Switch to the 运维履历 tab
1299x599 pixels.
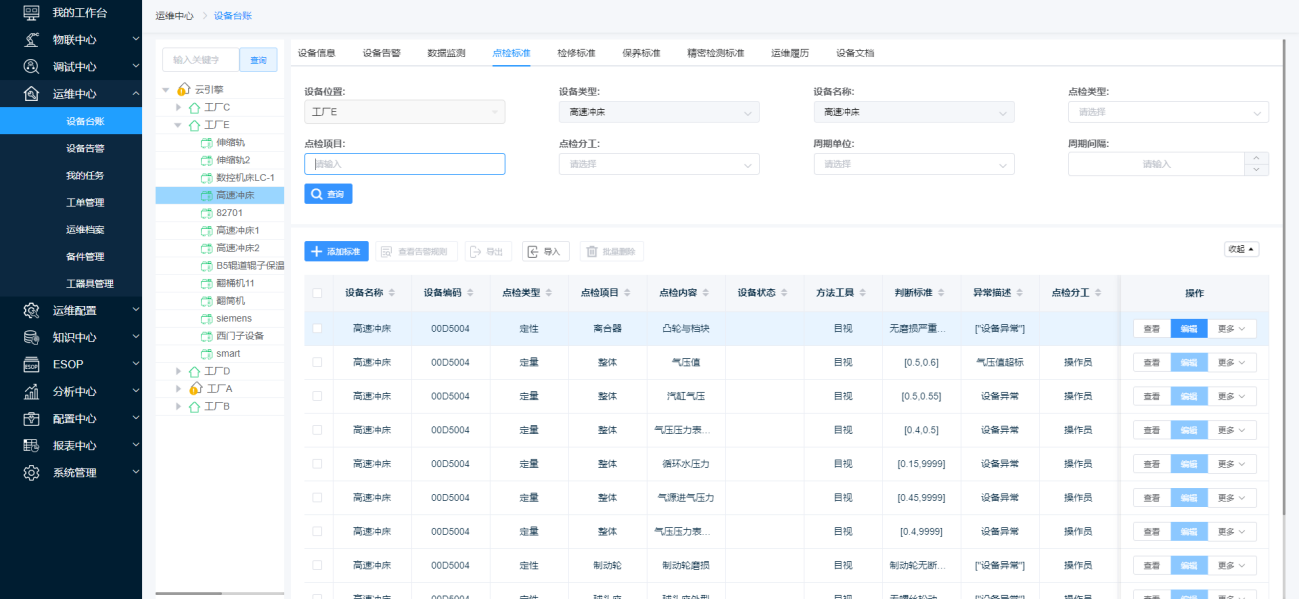[790, 53]
